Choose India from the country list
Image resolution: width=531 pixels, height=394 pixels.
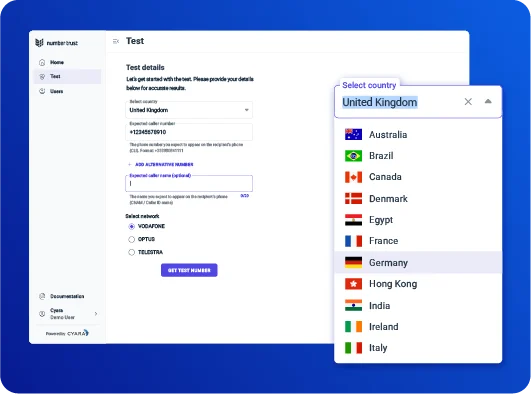(418, 306)
